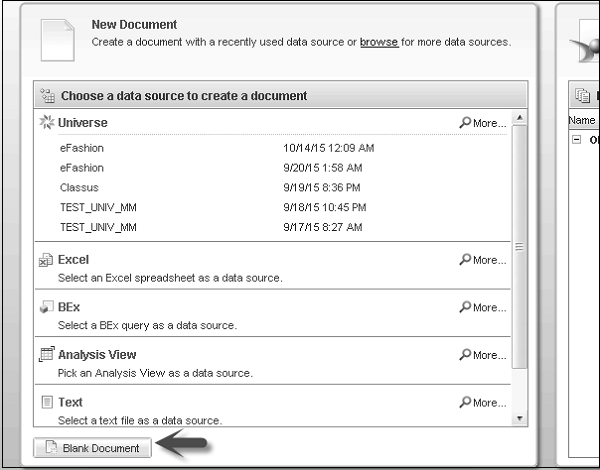Screen dimensions: 600x470
Task: Click the Text file source icon
Action: pos(45,402)
